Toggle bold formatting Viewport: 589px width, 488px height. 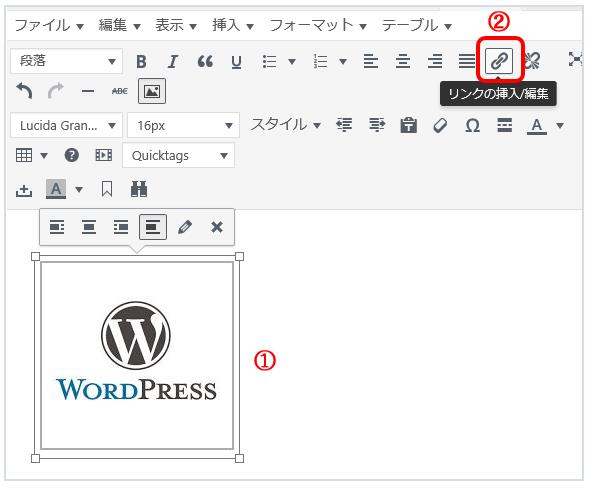coord(141,61)
